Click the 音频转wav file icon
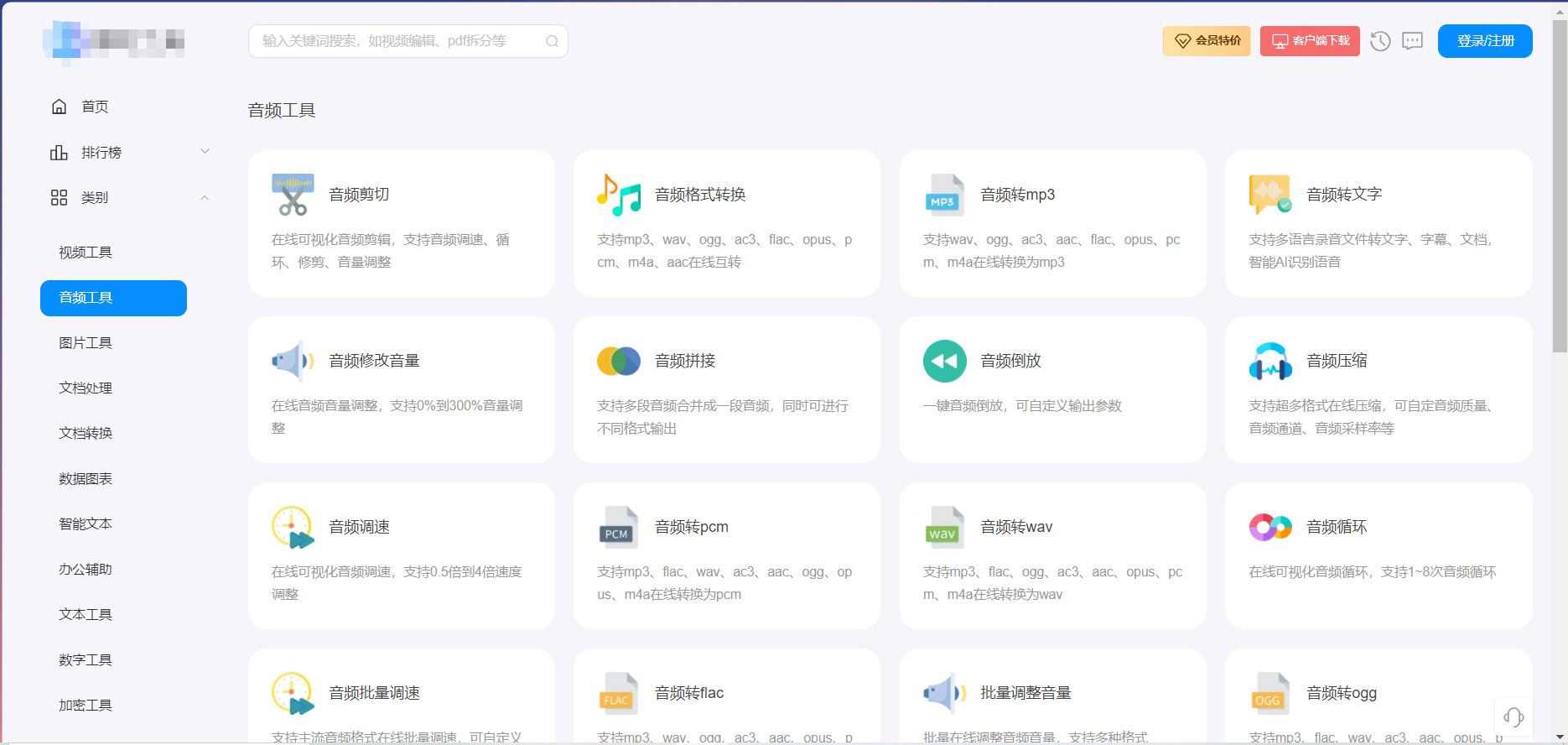The height and width of the screenshot is (745, 1568). tap(945, 527)
